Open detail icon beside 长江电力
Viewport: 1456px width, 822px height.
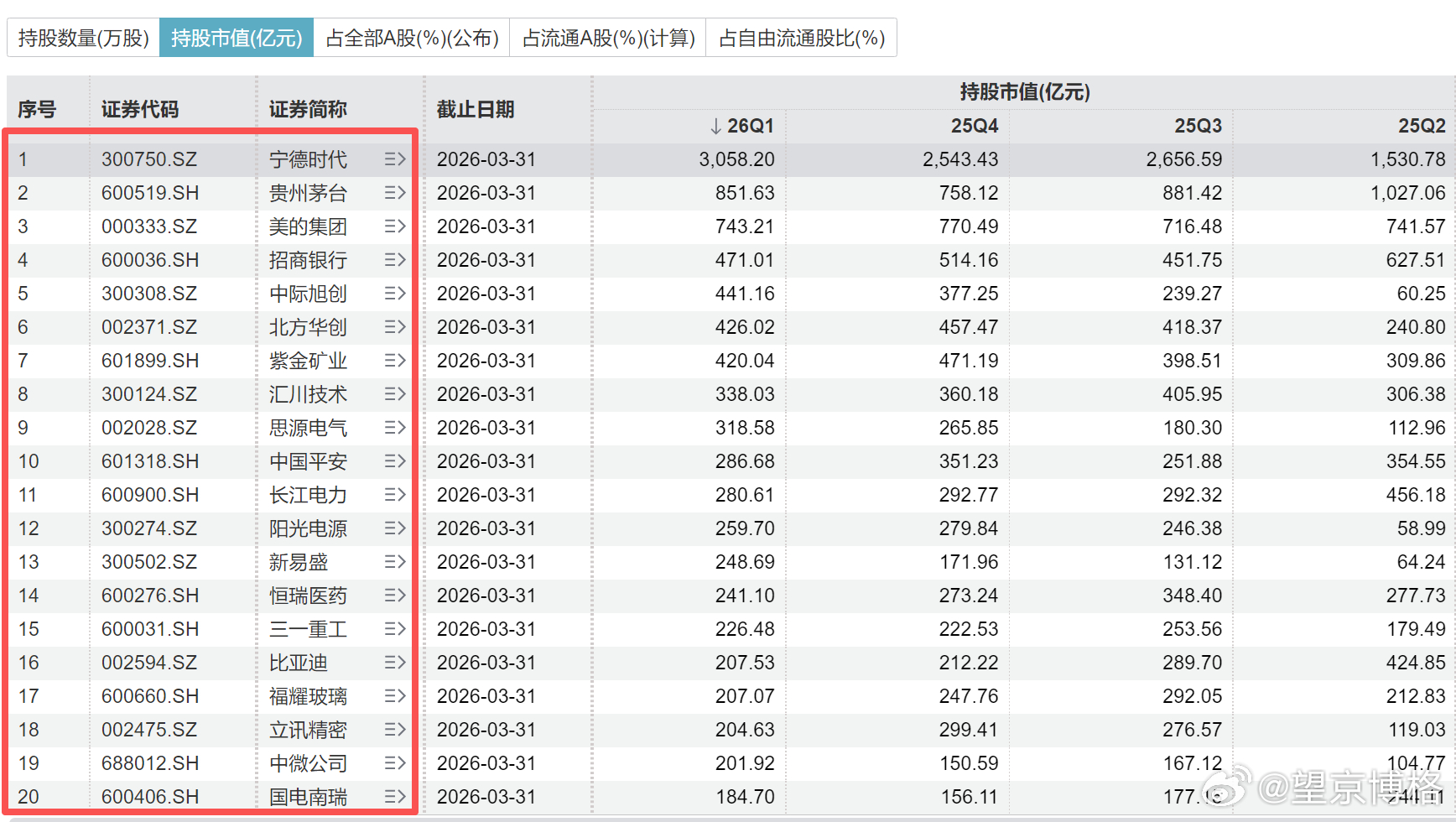[395, 495]
